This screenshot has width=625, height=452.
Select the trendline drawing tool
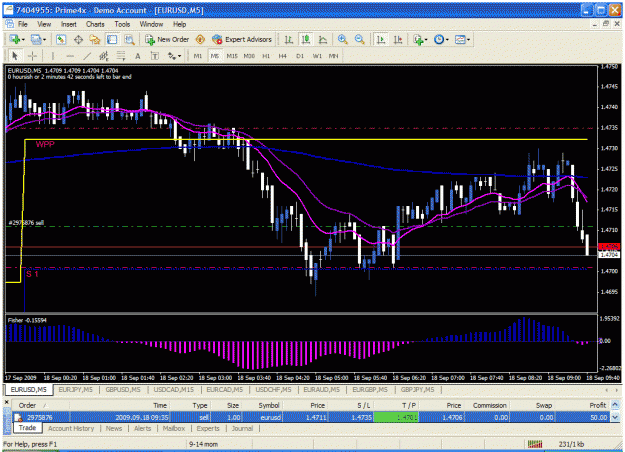pyautogui.click(x=87, y=56)
